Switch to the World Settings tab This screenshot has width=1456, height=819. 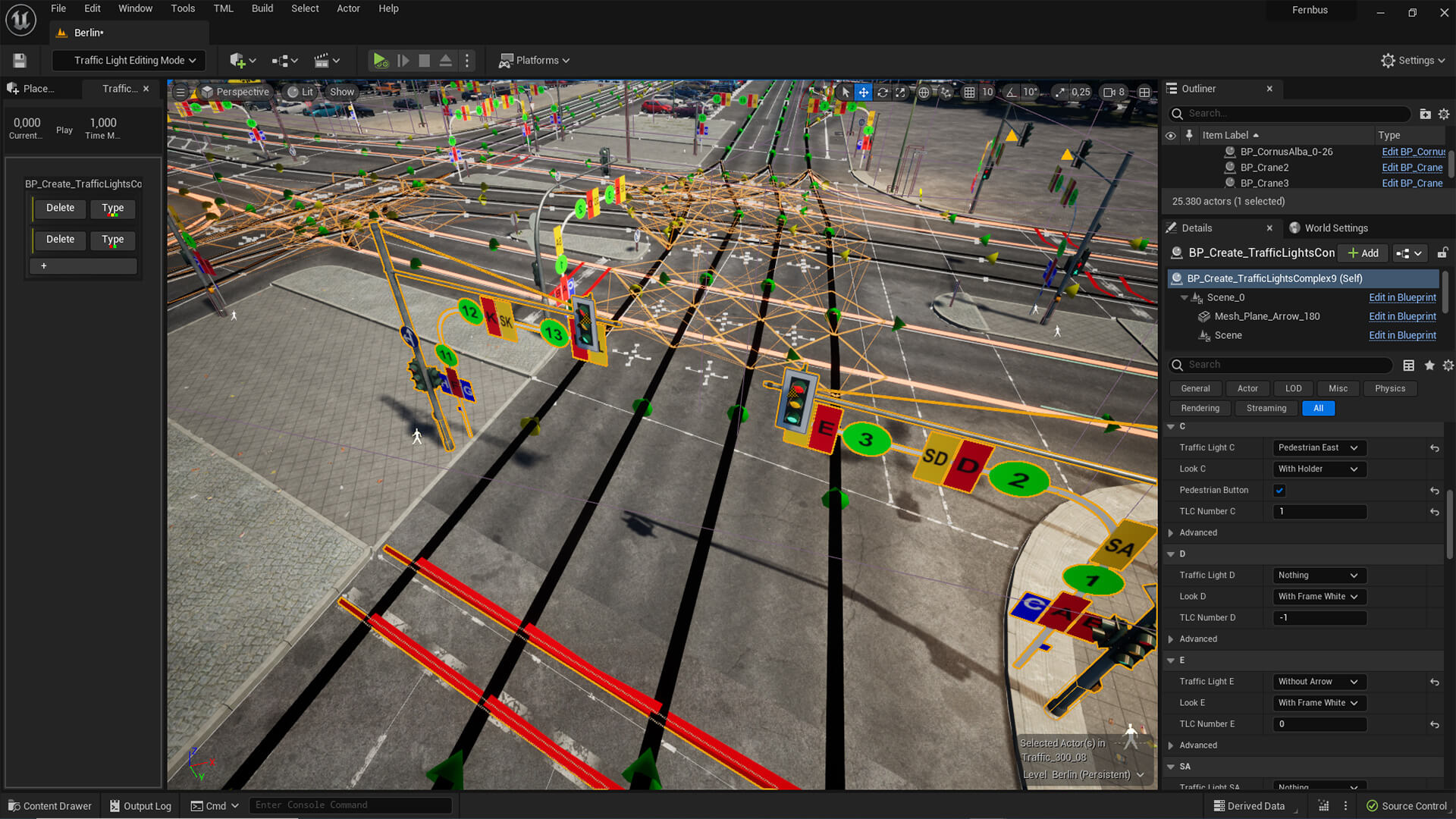pyautogui.click(x=1335, y=228)
